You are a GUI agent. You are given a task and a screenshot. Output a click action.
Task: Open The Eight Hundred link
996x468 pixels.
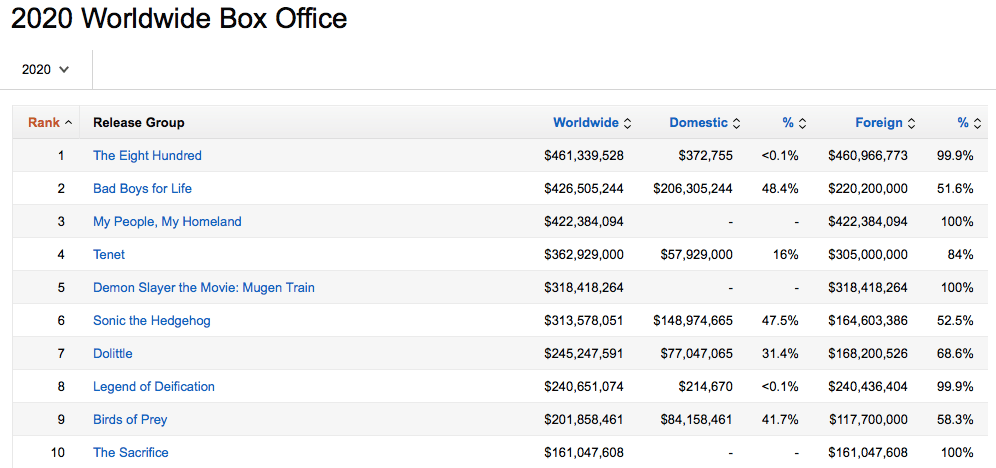pyautogui.click(x=147, y=156)
